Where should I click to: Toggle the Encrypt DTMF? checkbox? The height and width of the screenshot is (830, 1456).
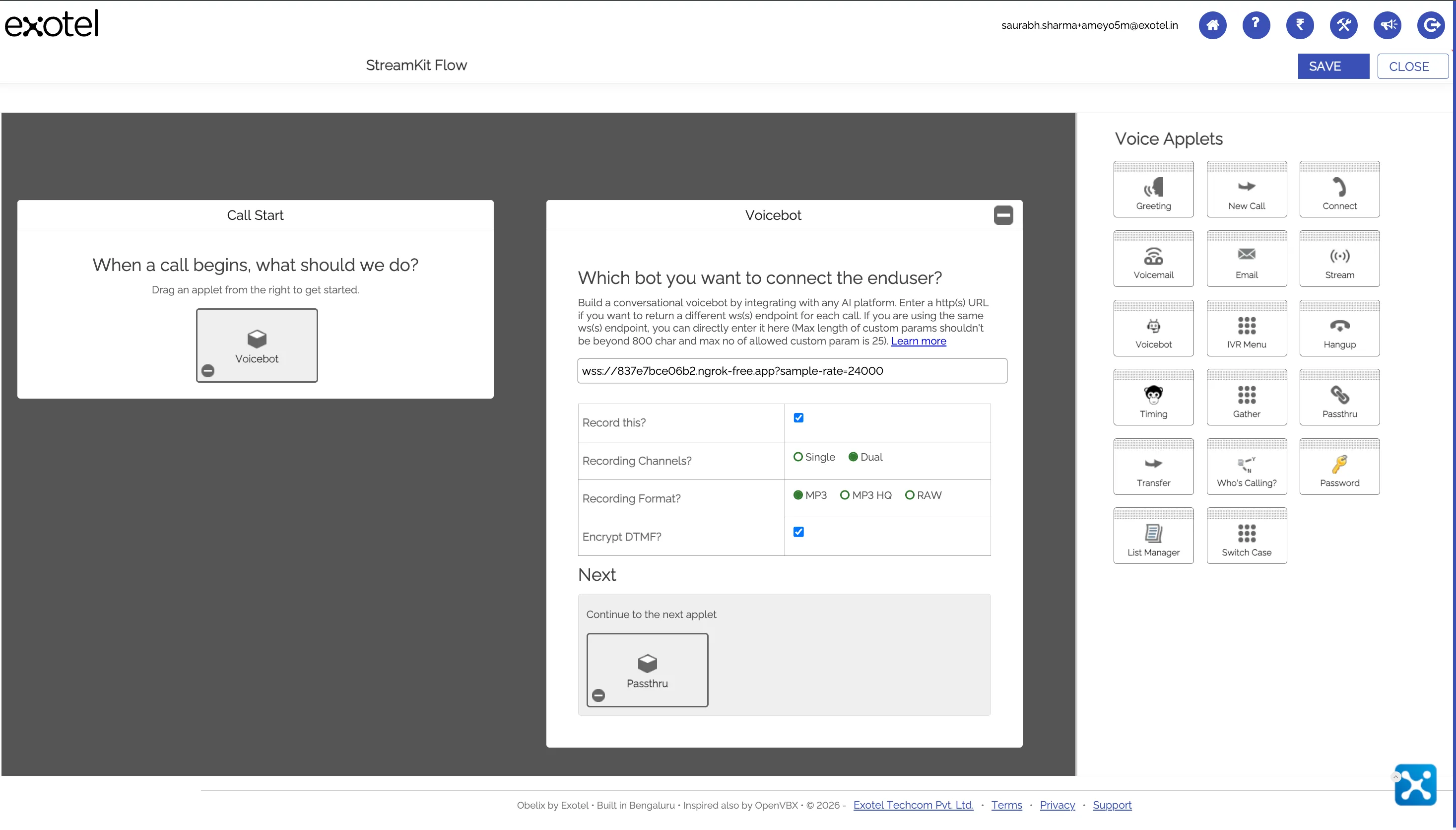(x=798, y=533)
